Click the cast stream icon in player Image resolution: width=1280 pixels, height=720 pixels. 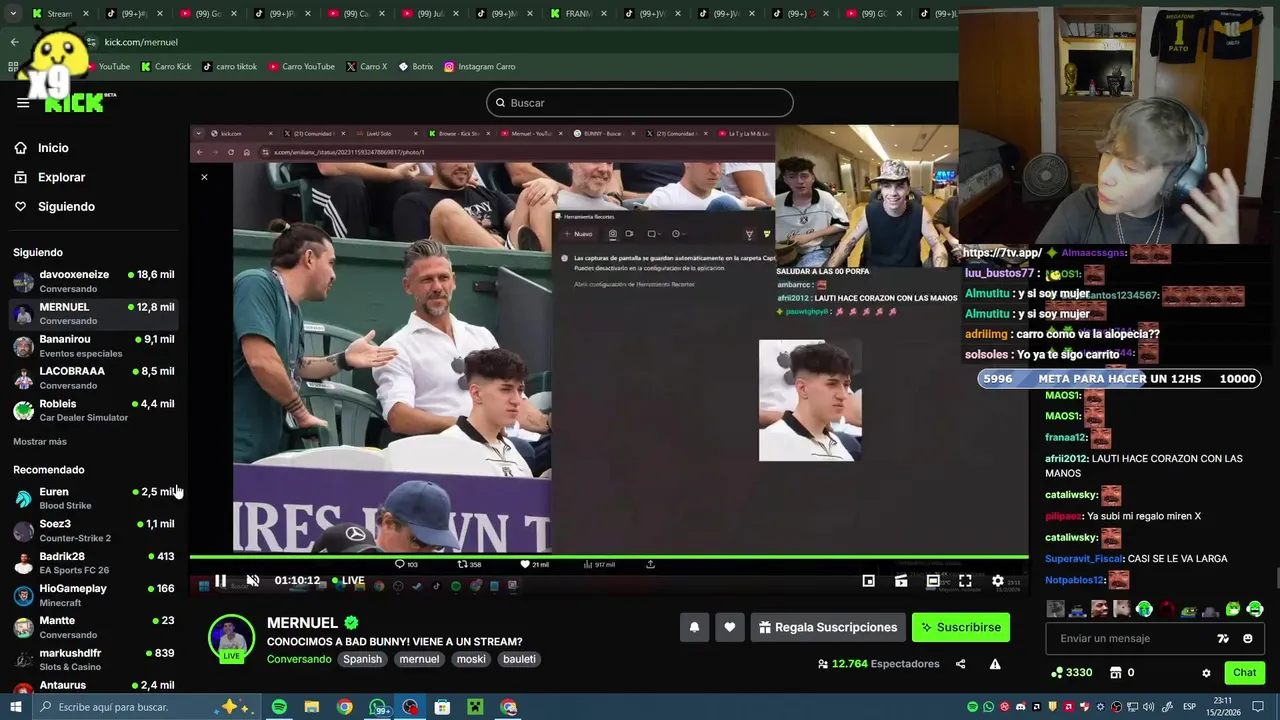(x=901, y=580)
